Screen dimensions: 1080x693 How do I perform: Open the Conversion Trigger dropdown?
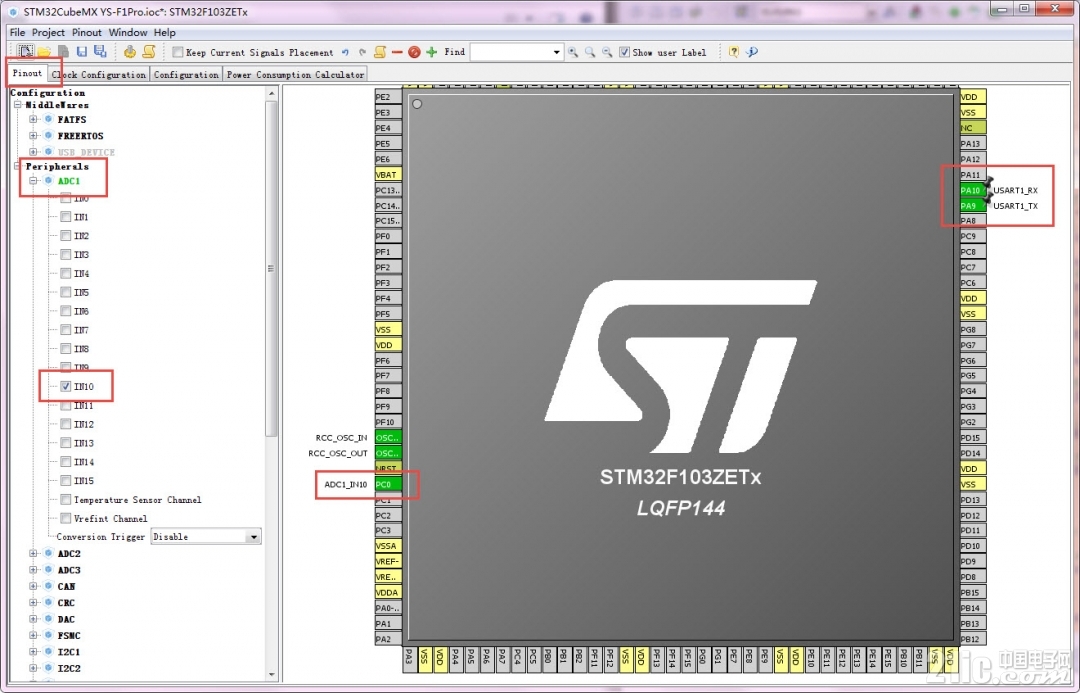tap(206, 537)
